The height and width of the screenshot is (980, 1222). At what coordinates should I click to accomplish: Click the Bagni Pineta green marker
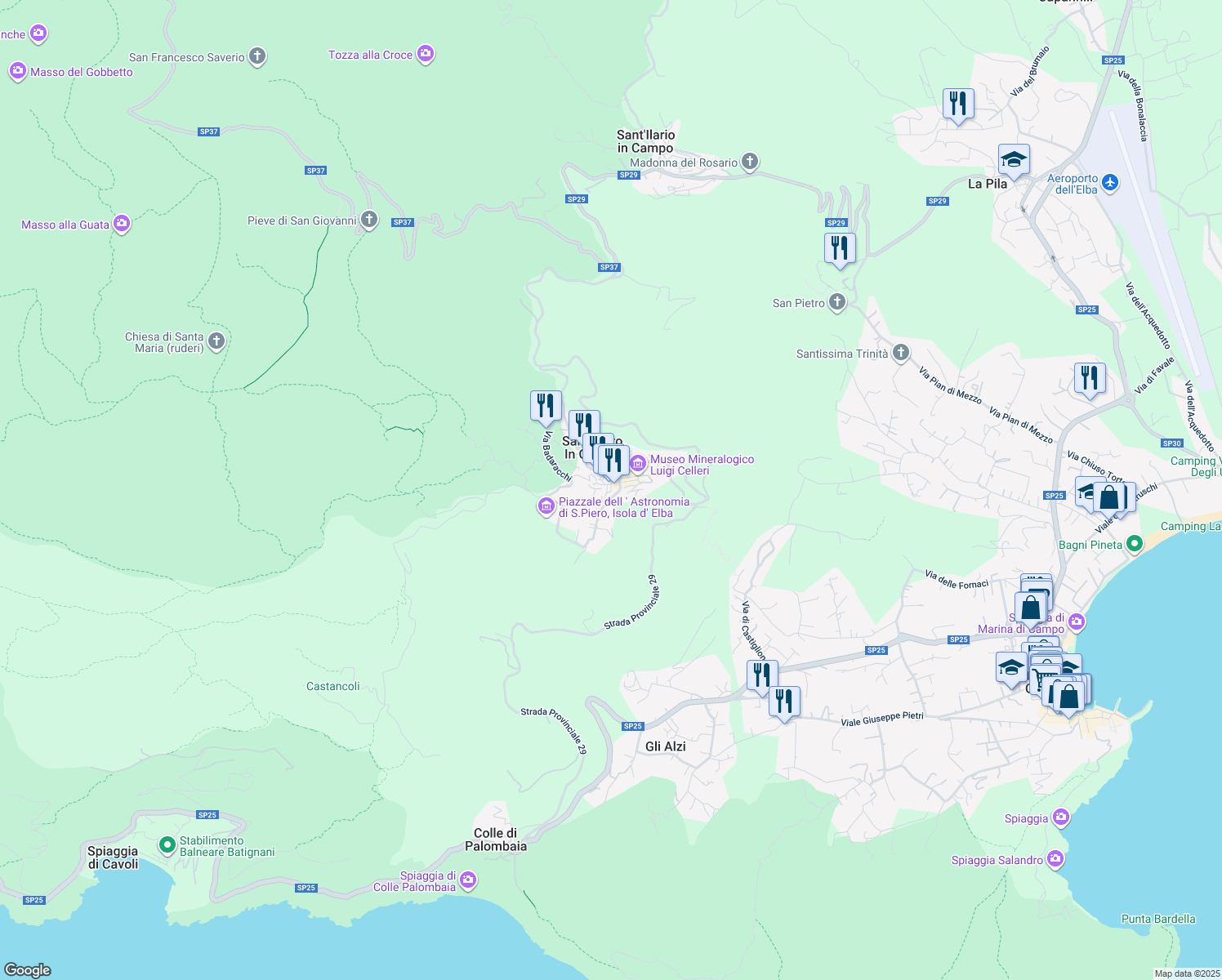(1134, 542)
